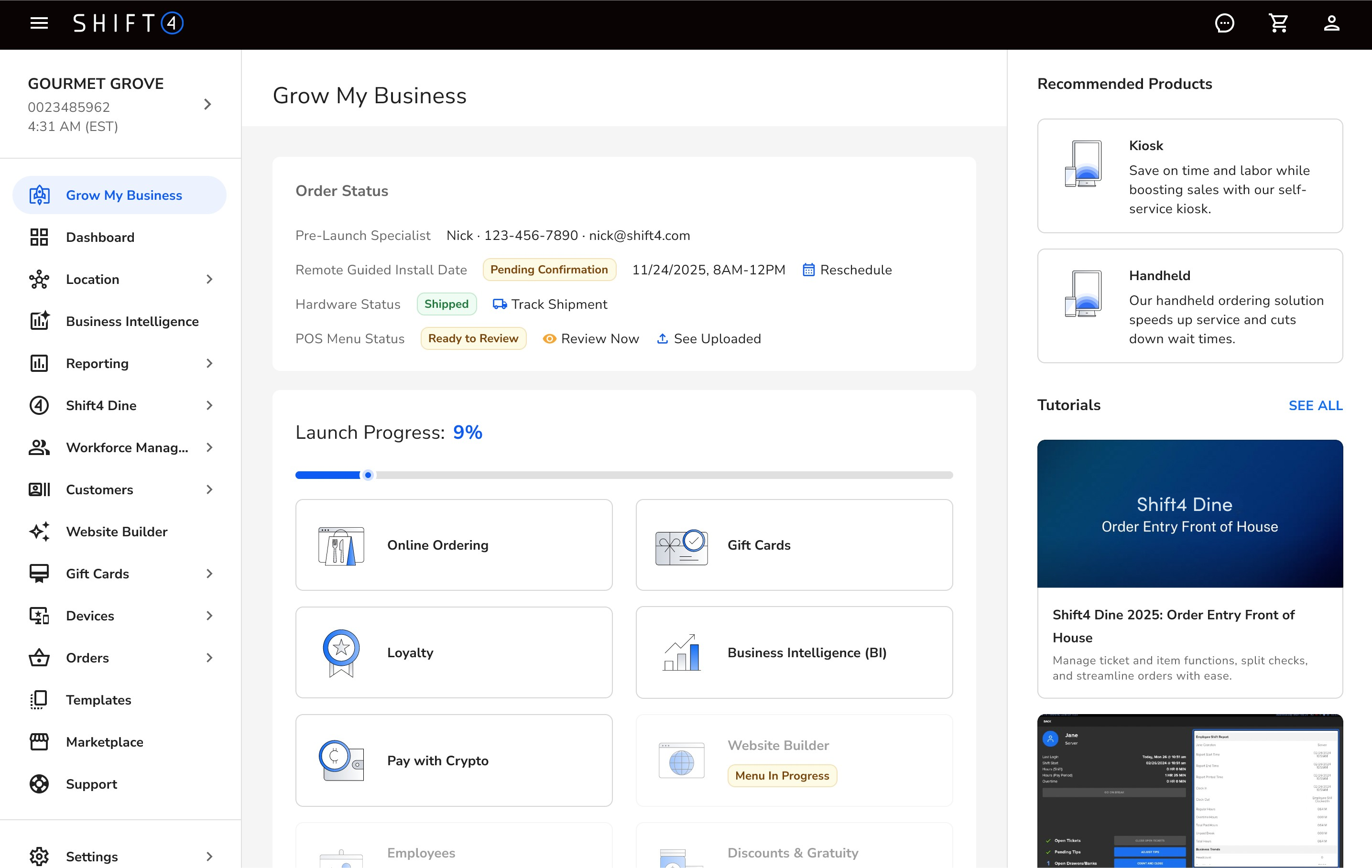1372x868 pixels.
Task: Open the hamburger navigation menu
Action: [39, 23]
